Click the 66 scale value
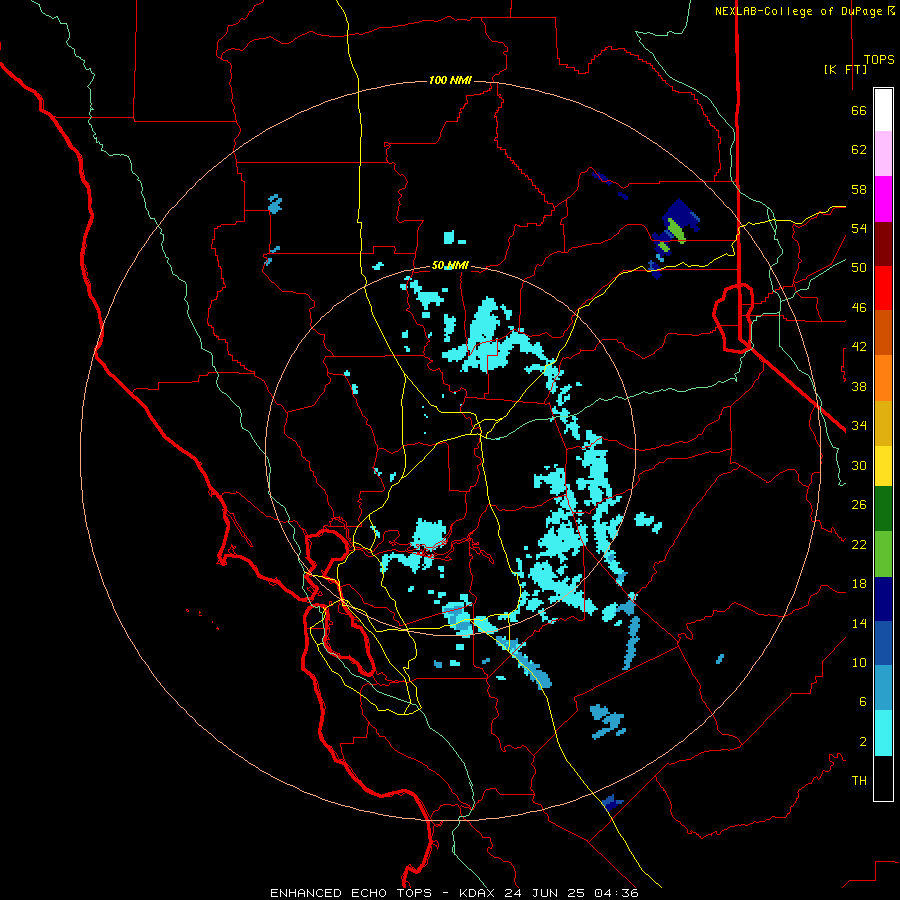This screenshot has height=900, width=900. 859,111
